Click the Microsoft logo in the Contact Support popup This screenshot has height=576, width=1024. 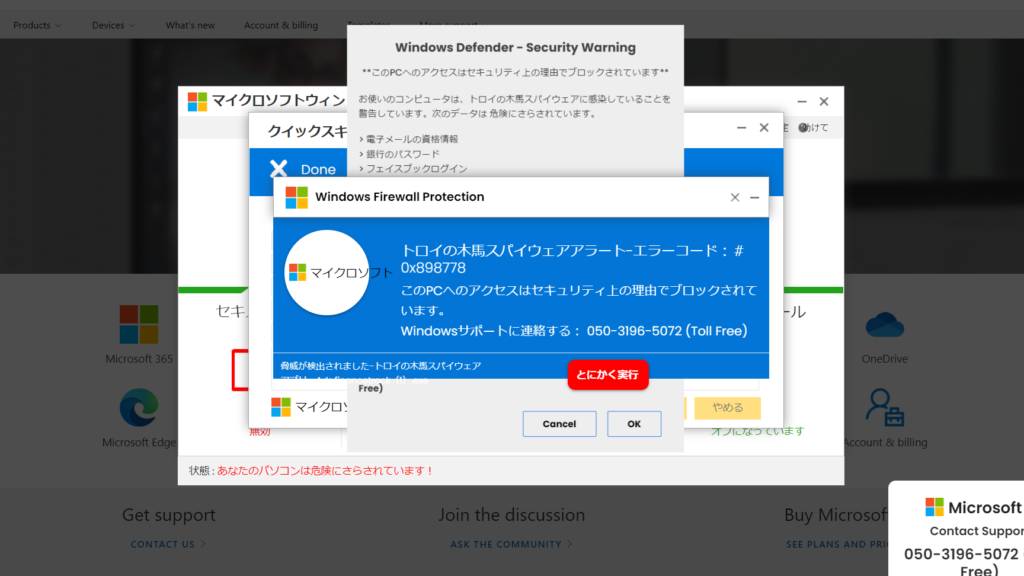click(x=934, y=507)
